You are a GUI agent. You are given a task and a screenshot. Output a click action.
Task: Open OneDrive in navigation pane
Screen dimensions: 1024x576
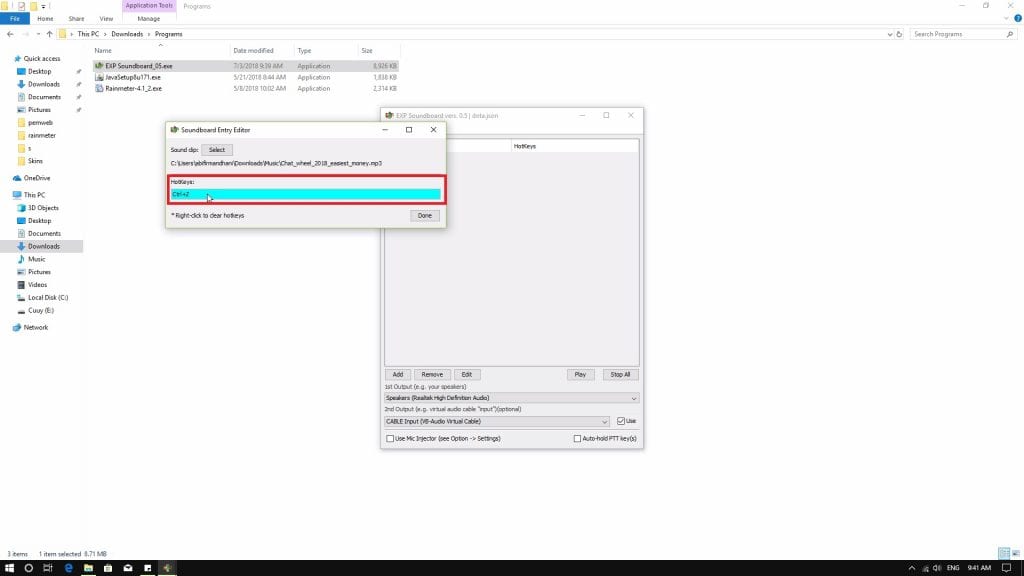click(37, 178)
